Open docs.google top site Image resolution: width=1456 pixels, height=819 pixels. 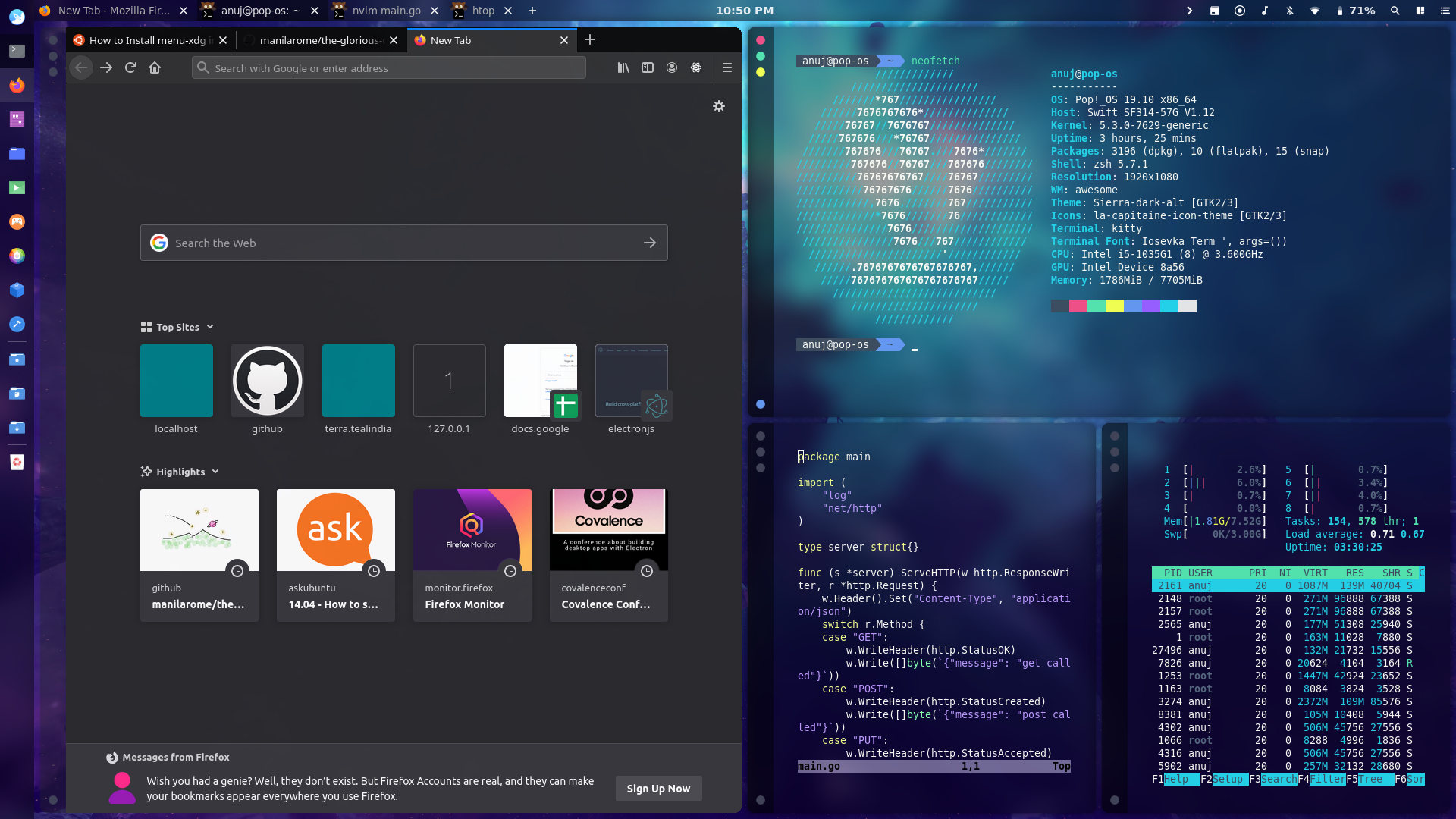541,381
